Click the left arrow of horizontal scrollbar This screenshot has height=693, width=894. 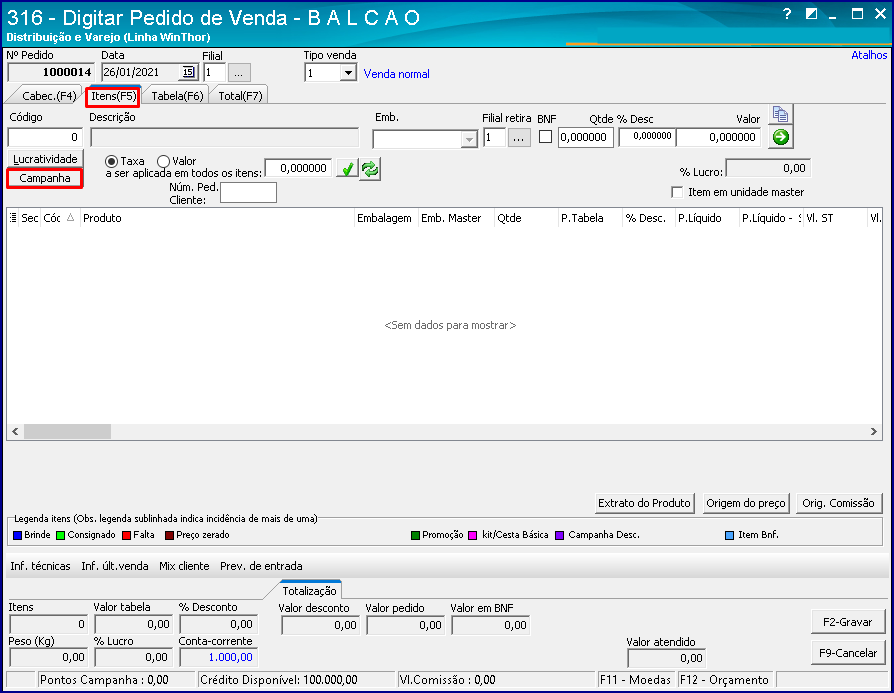15,432
